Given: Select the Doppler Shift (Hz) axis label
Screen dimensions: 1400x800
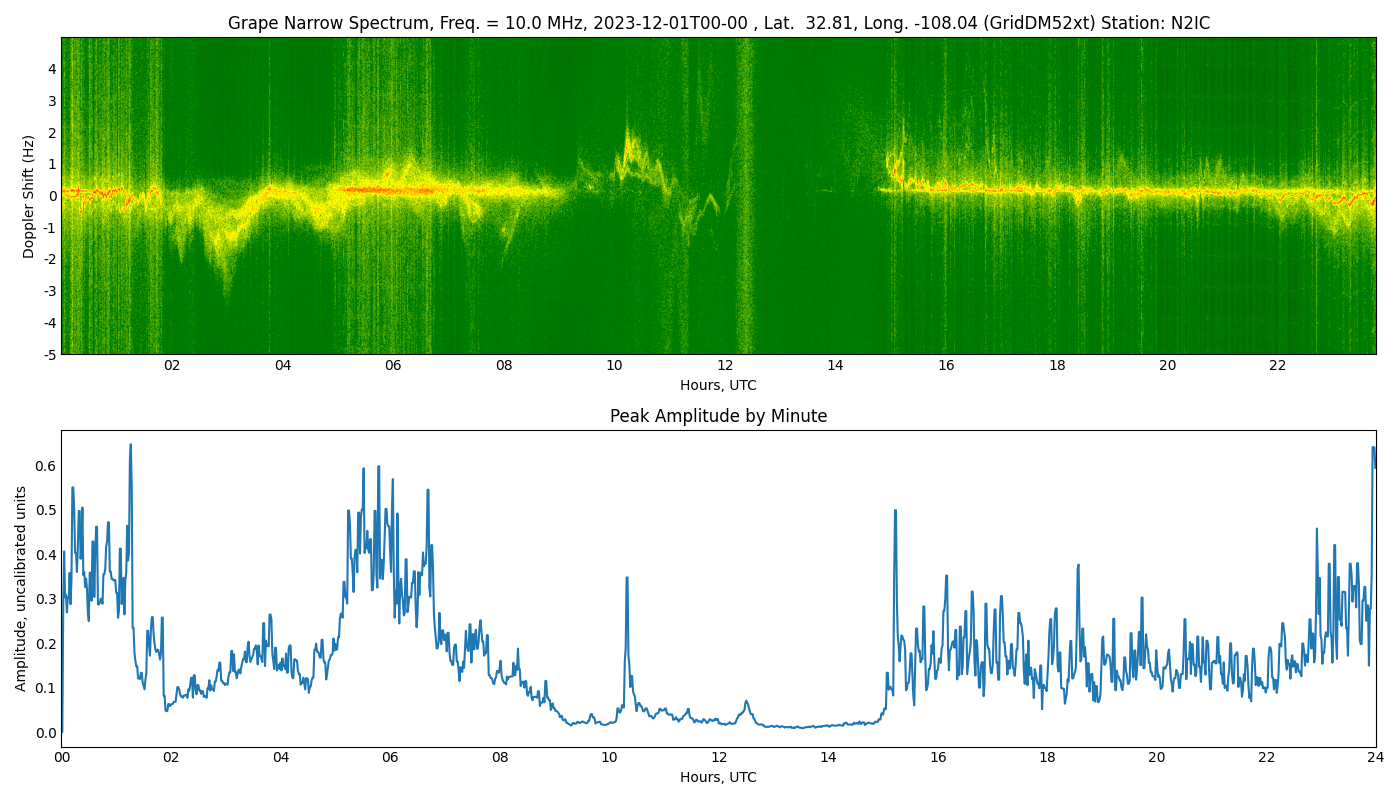Looking at the screenshot, I should pyautogui.click(x=29, y=196).
